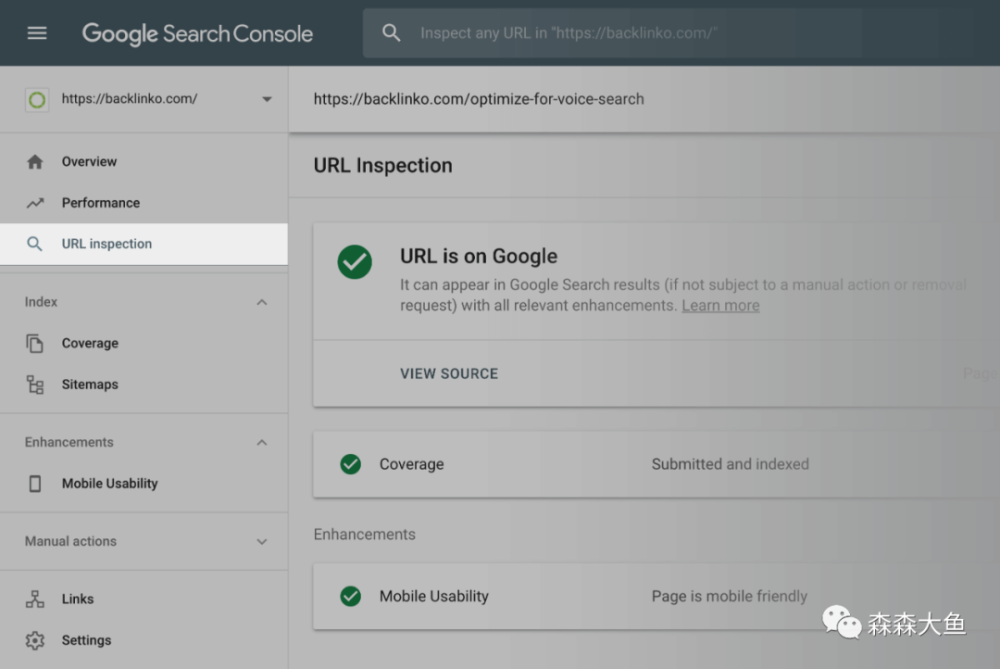Click the Mobile Usability phone icon
1000x669 pixels.
[35, 484]
